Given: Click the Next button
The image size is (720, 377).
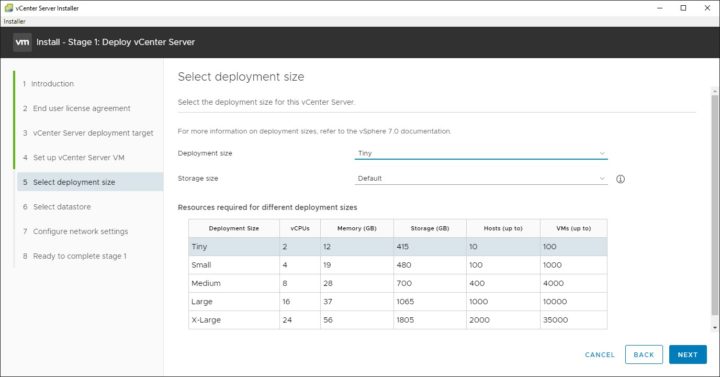Looking at the screenshot, I should (x=687, y=354).
